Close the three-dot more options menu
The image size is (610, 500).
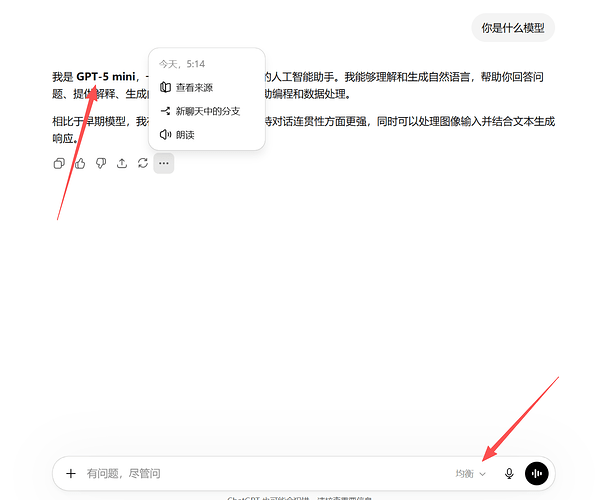coord(164,163)
